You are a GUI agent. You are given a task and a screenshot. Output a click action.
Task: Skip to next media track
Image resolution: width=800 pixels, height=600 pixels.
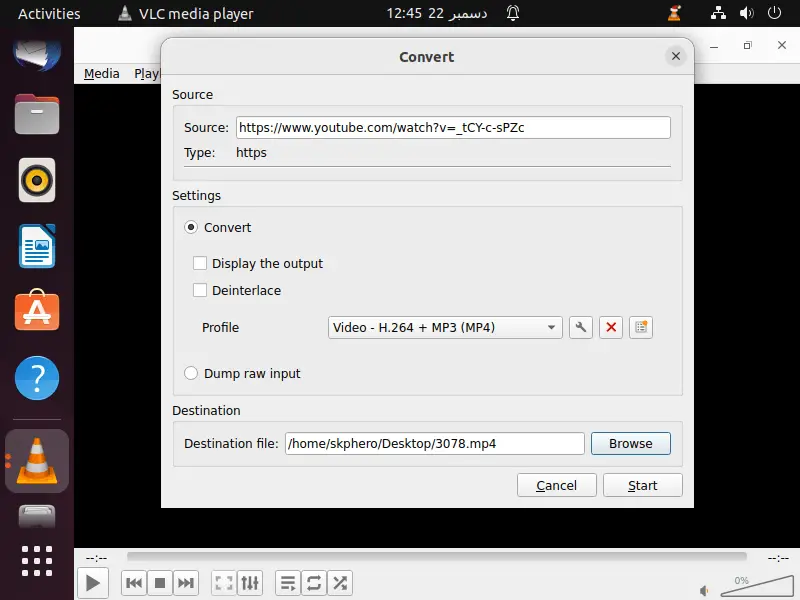[x=186, y=583]
